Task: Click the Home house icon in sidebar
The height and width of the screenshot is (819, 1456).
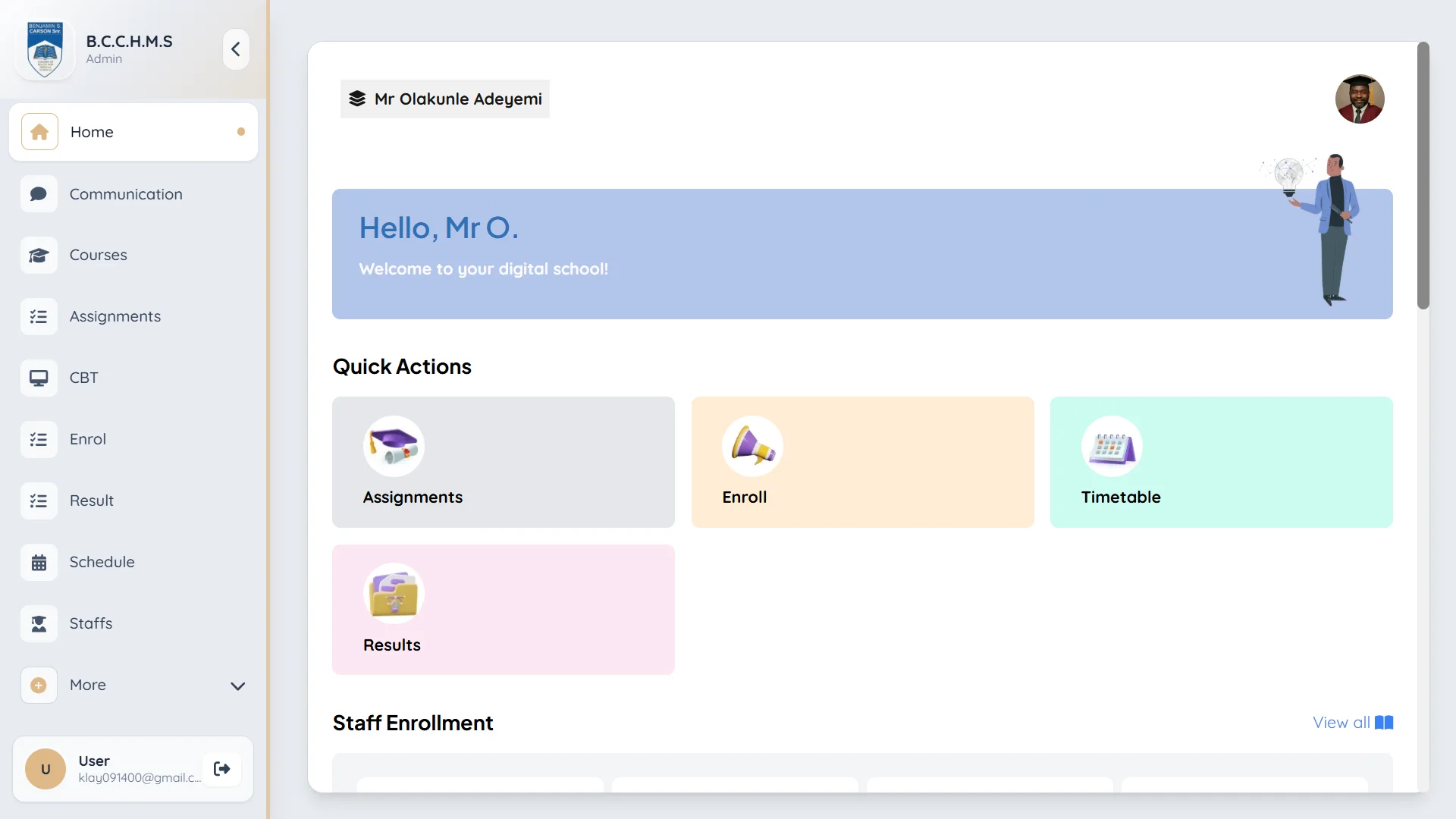Action: coord(39,132)
